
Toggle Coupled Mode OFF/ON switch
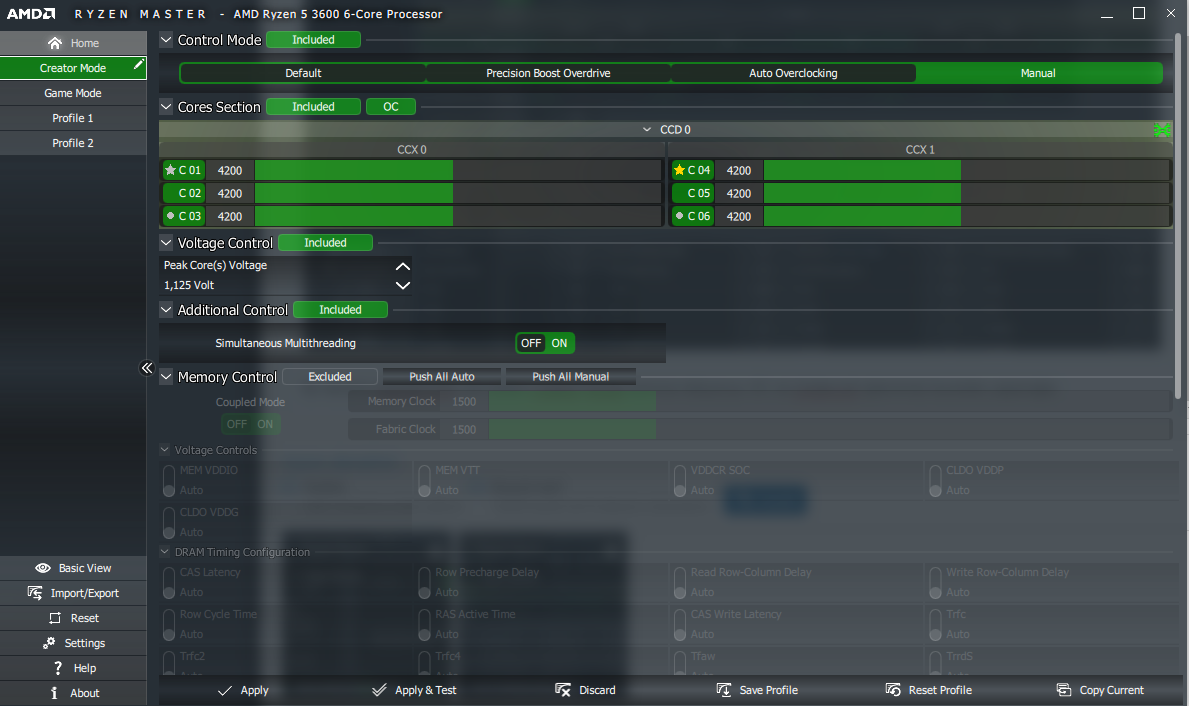tap(250, 425)
